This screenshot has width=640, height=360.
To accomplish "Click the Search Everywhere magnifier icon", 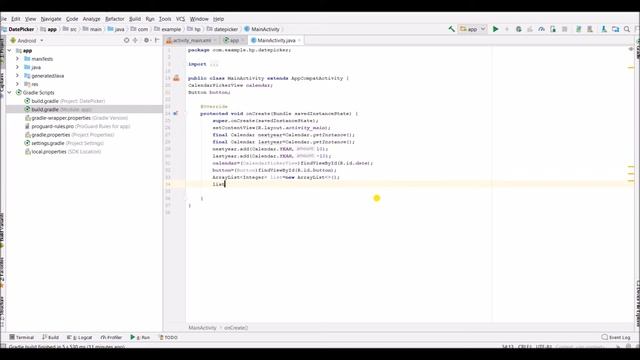I will [x=627, y=29].
